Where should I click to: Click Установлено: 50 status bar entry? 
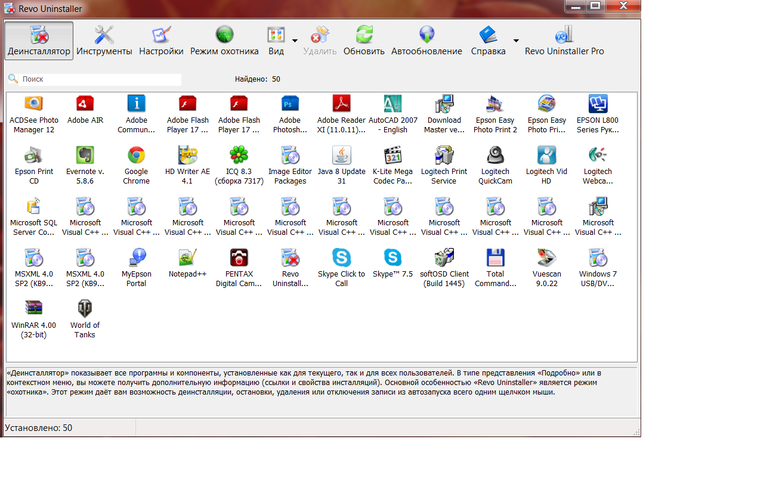click(x=39, y=428)
